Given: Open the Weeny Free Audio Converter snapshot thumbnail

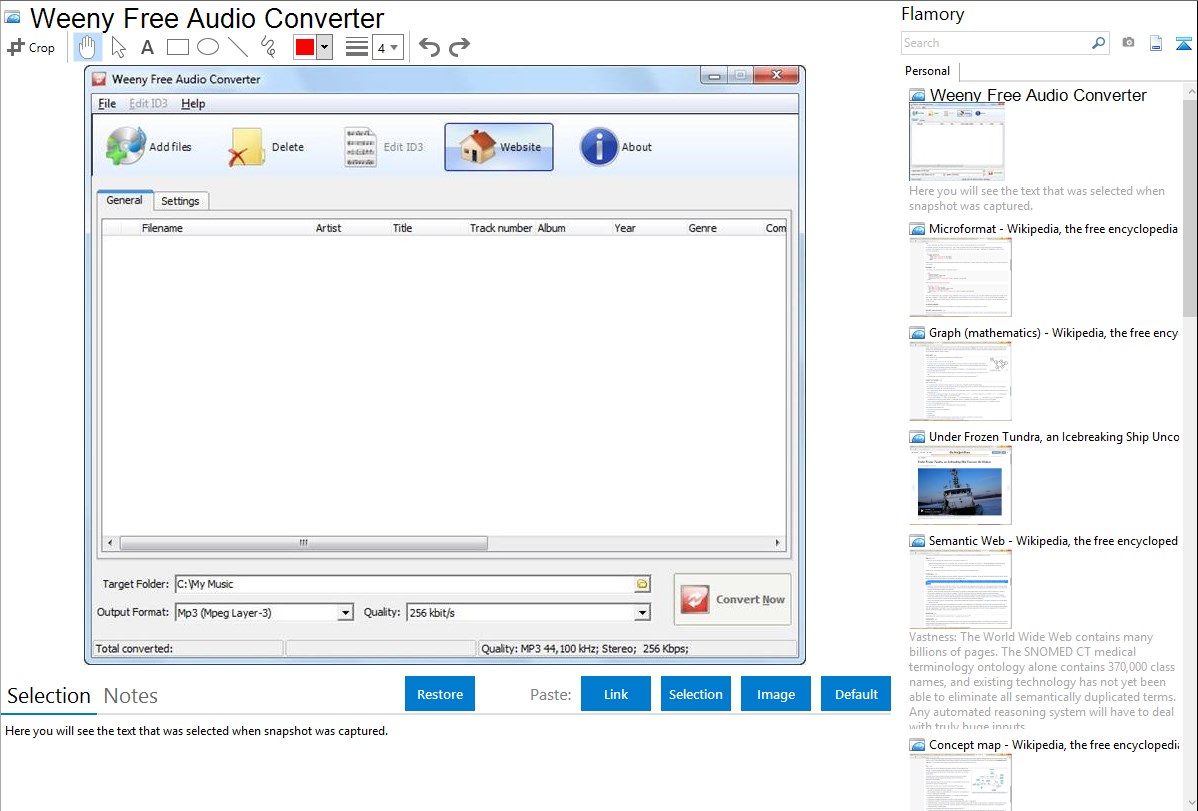Looking at the screenshot, I should pyautogui.click(x=957, y=143).
